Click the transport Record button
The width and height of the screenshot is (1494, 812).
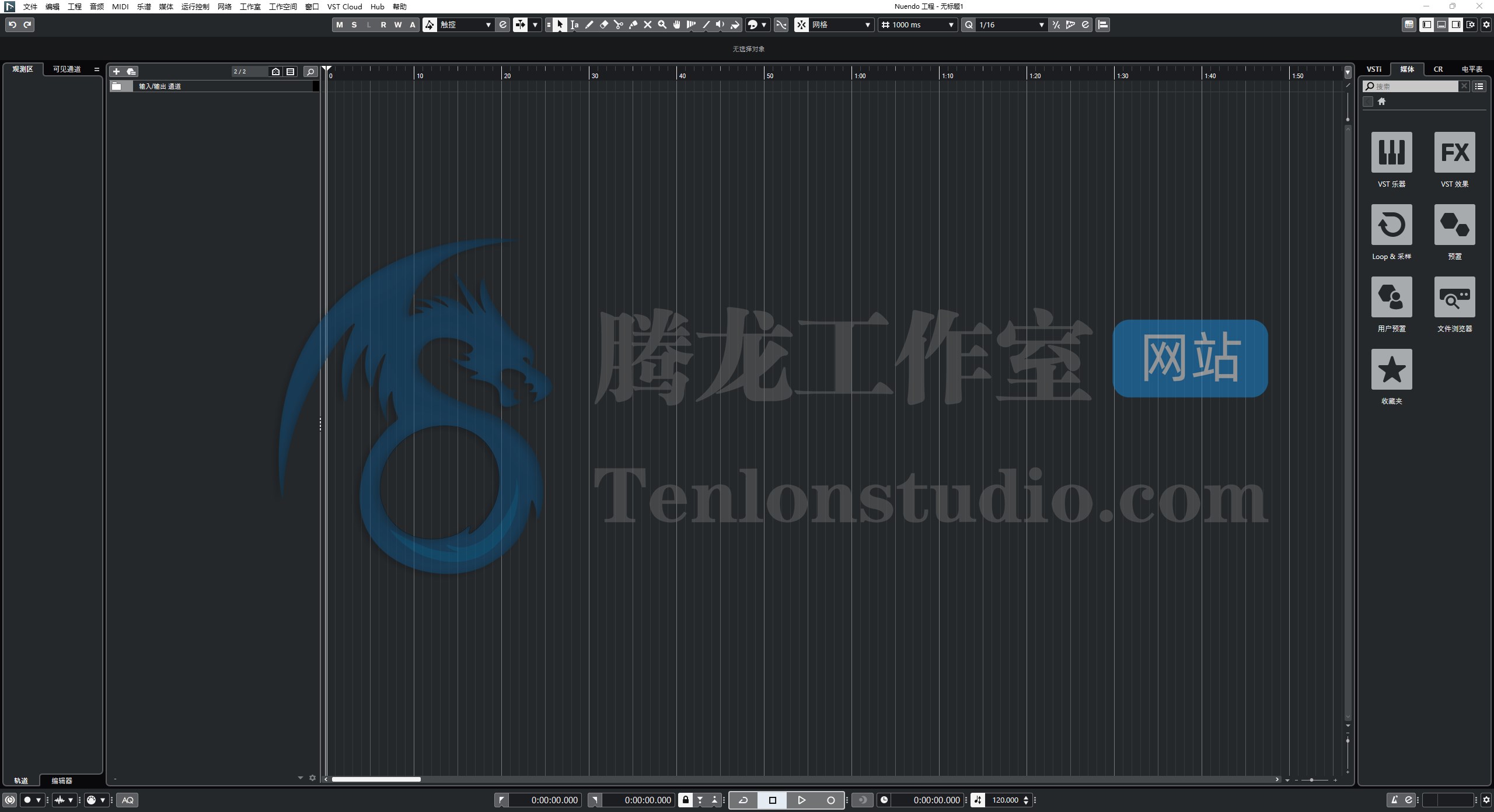(x=830, y=800)
